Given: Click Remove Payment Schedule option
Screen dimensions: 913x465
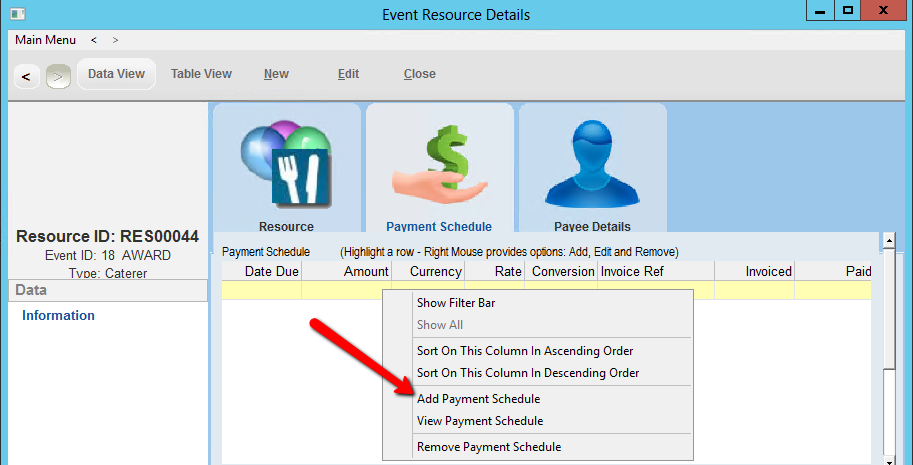Looking at the screenshot, I should coord(489,447).
